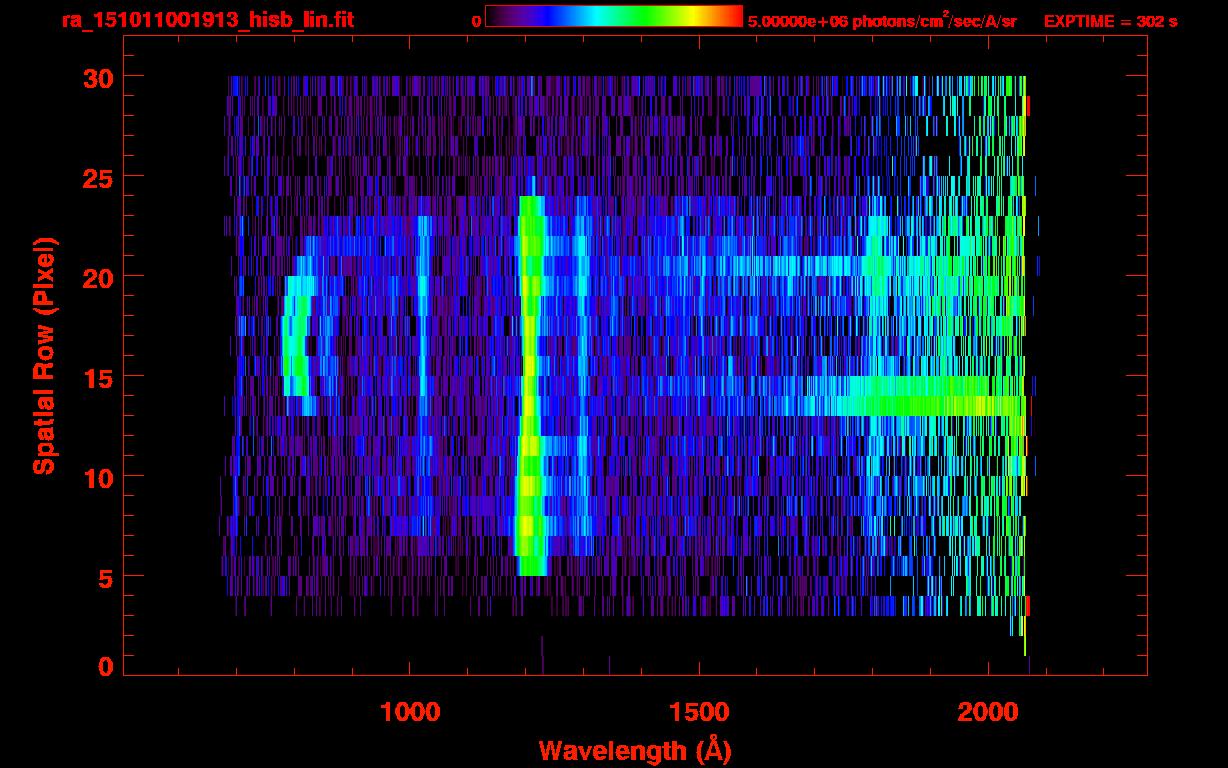This screenshot has height=768, width=1228.
Task: Select the 2000 wavelength tick label
Action: (x=986, y=711)
